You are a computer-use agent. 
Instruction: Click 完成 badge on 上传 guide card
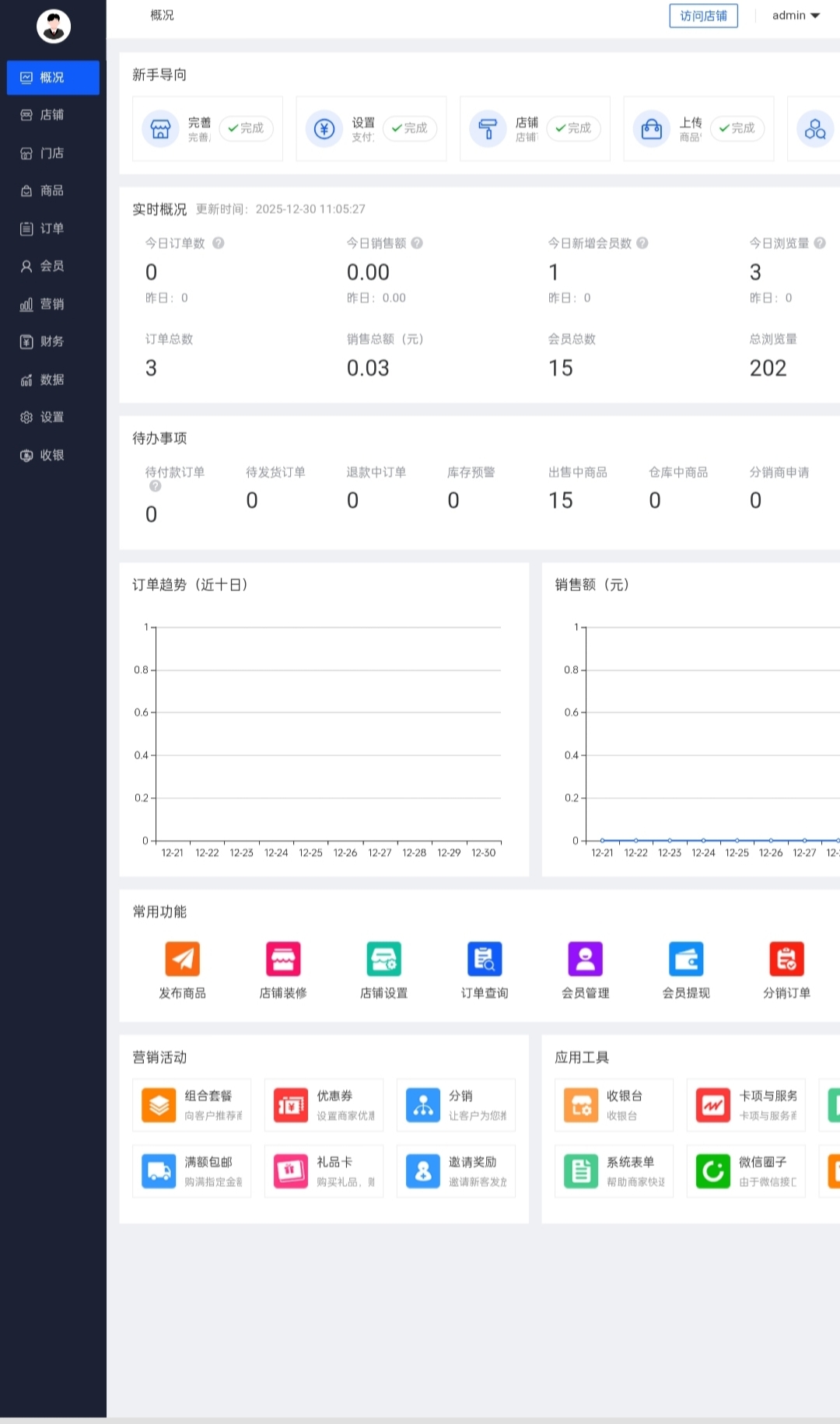[x=737, y=128]
